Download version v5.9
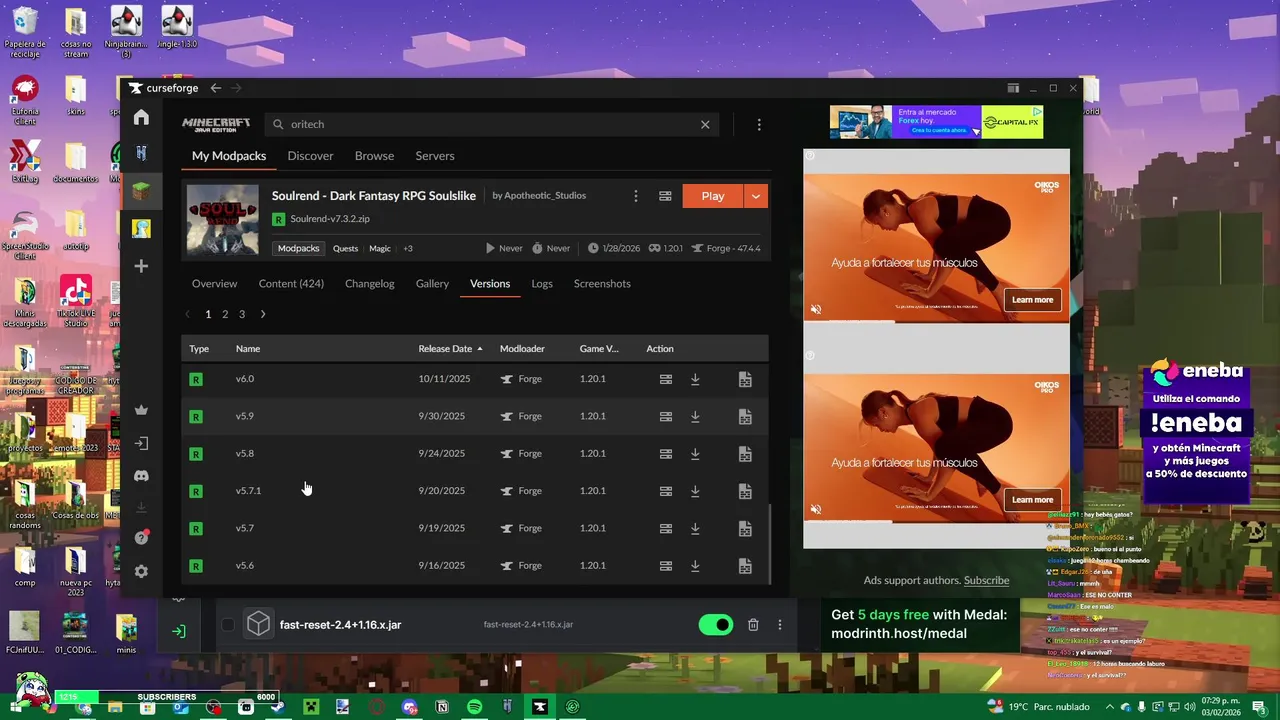Image resolution: width=1280 pixels, height=720 pixels. point(695,416)
